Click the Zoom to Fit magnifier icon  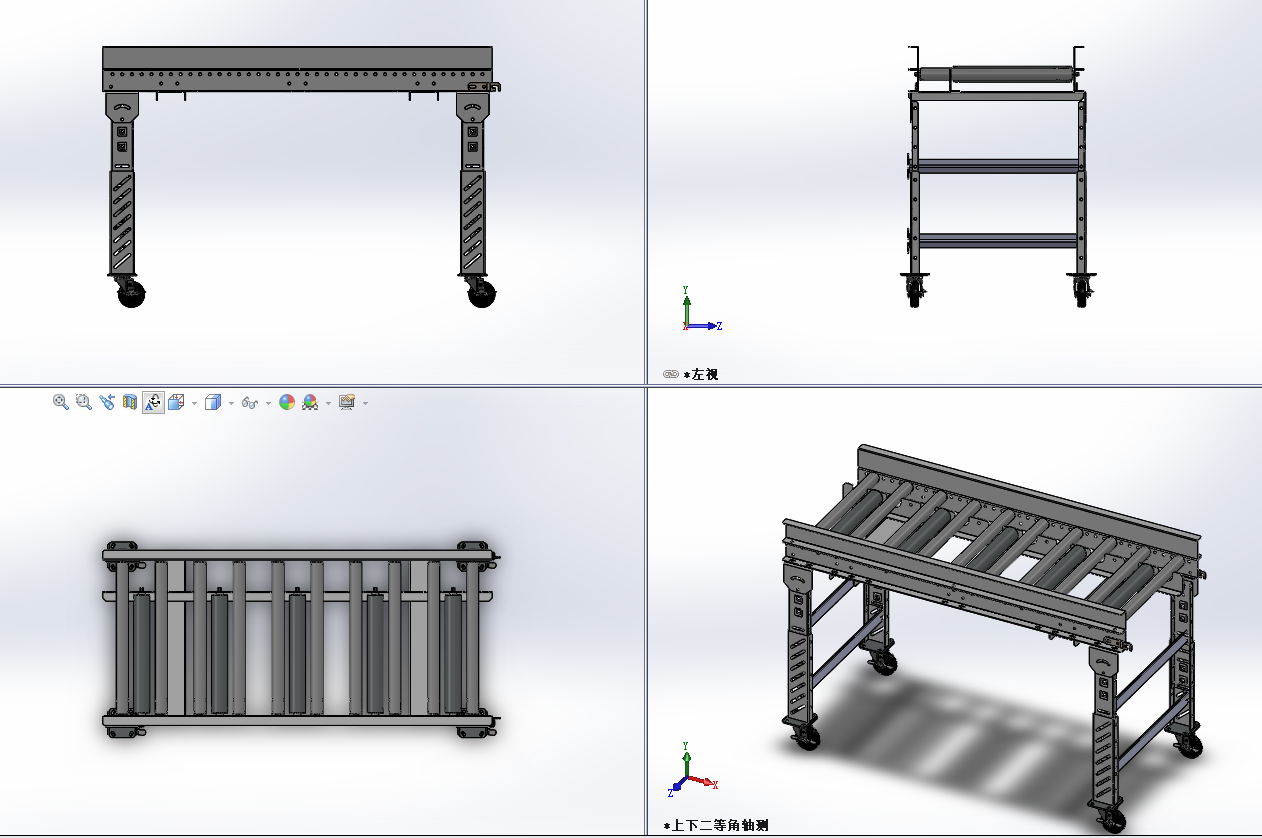(61, 402)
